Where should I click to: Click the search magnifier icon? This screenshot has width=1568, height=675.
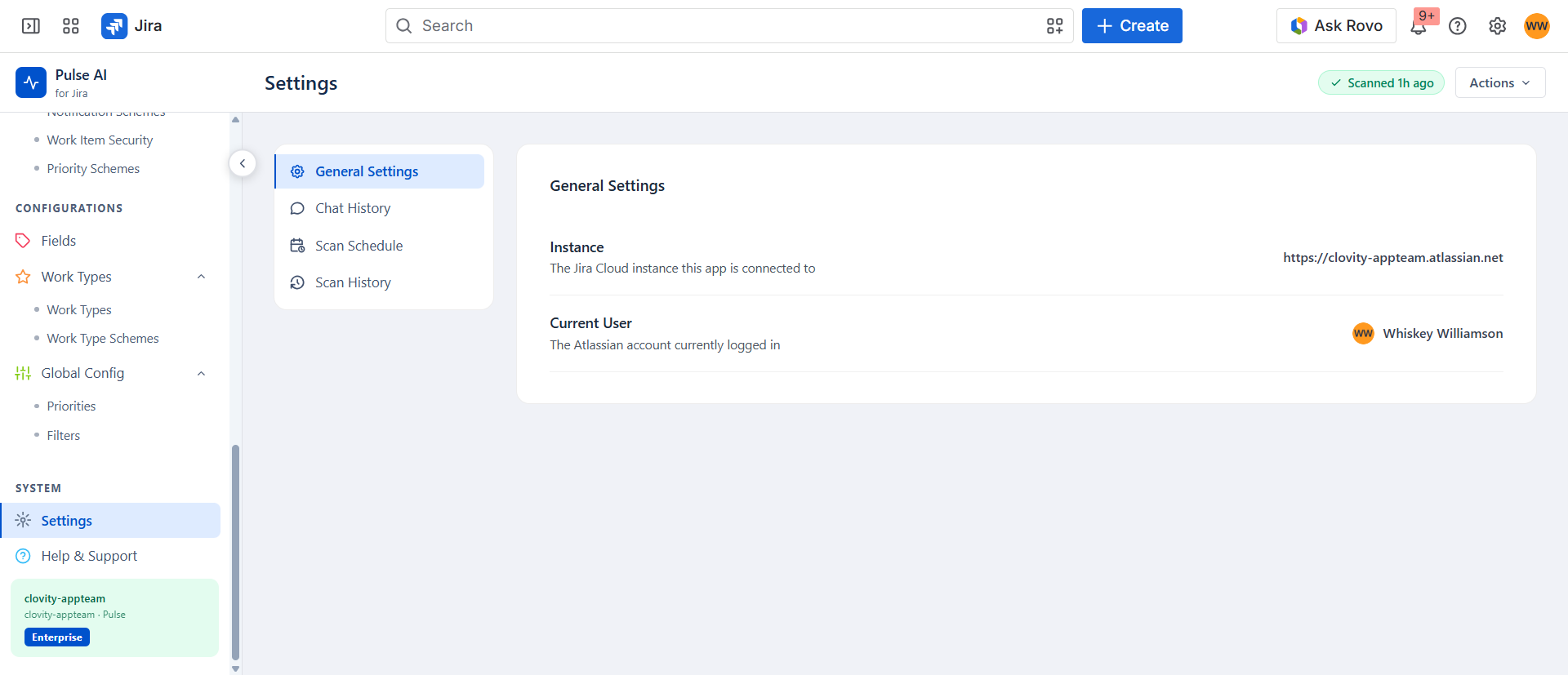[x=403, y=26]
